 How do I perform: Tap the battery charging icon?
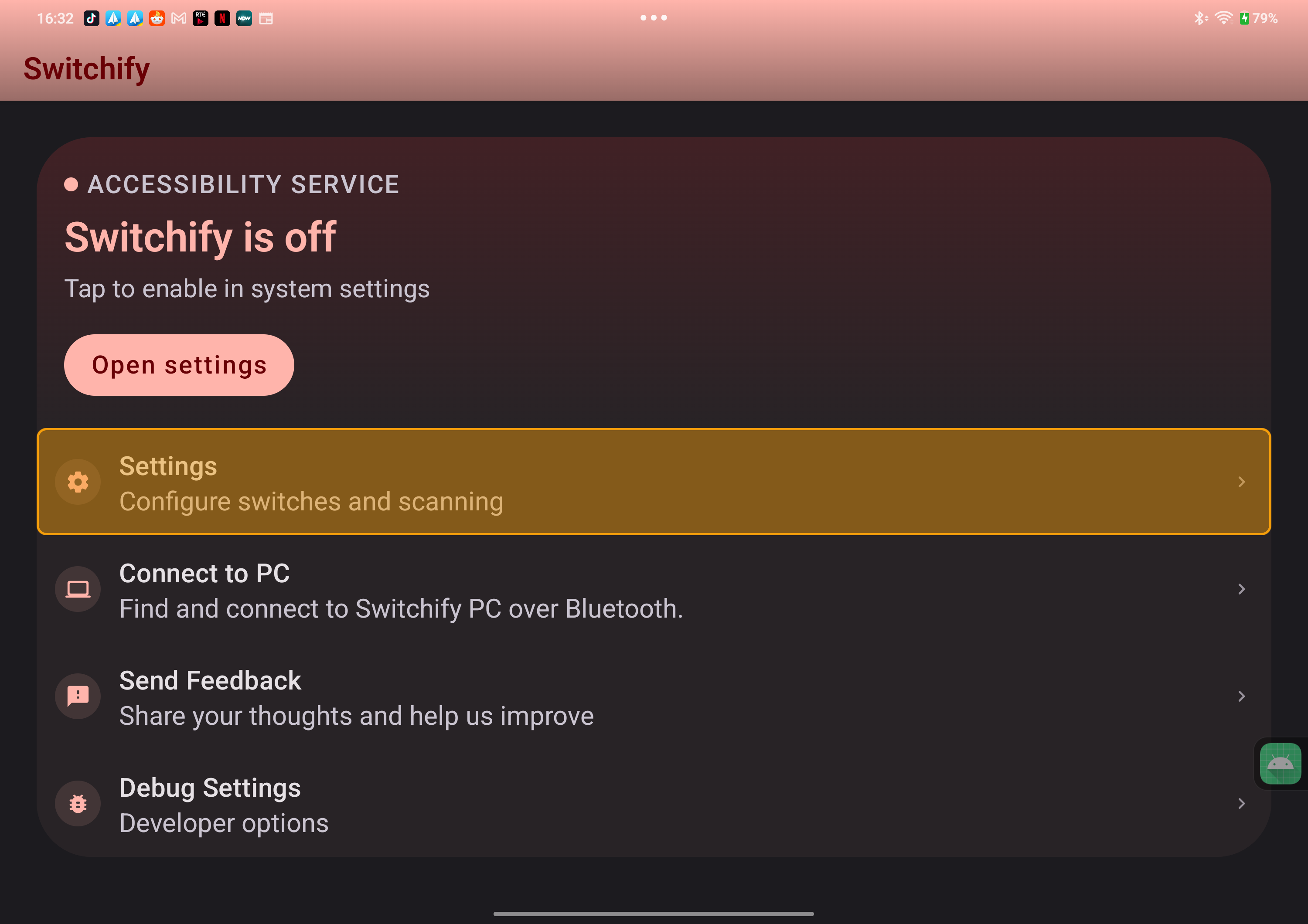click(x=1244, y=18)
